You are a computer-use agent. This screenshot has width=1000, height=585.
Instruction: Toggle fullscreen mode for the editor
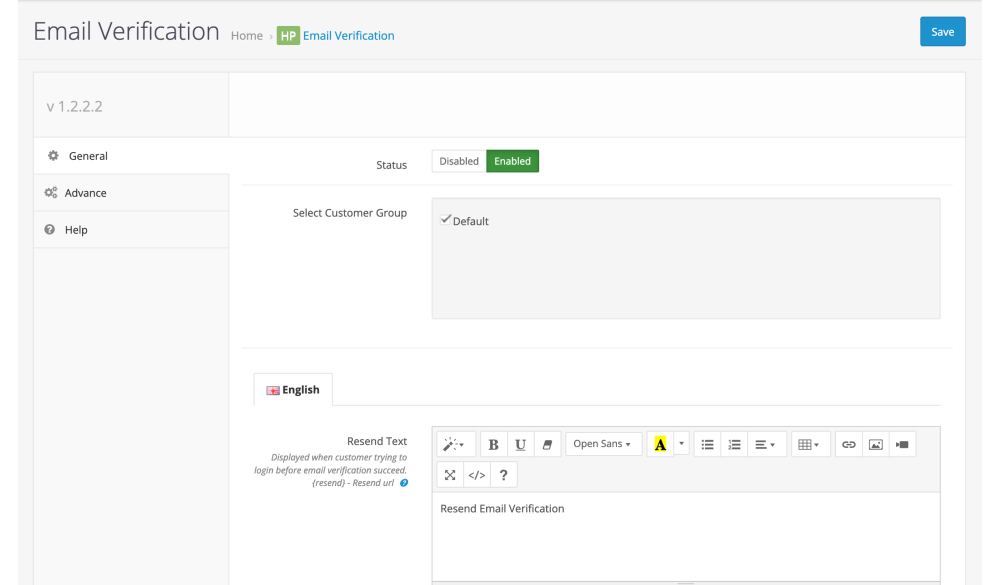tap(450, 475)
